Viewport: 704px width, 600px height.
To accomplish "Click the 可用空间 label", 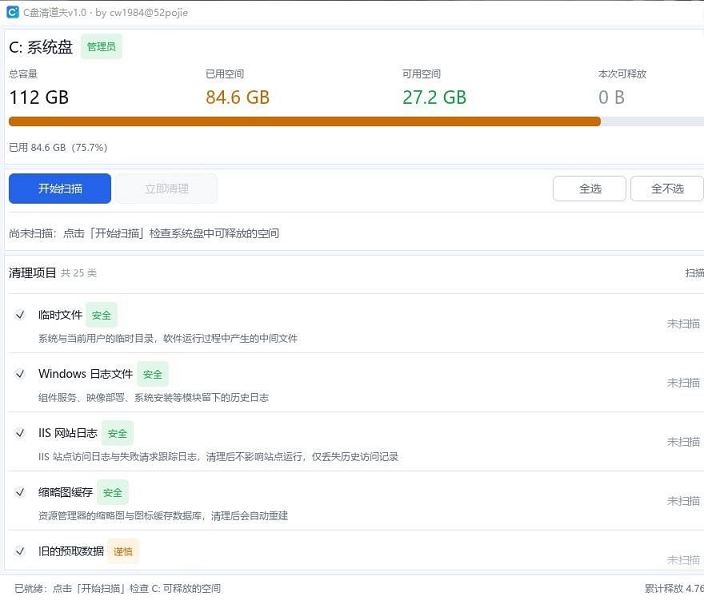I will pos(421,74).
